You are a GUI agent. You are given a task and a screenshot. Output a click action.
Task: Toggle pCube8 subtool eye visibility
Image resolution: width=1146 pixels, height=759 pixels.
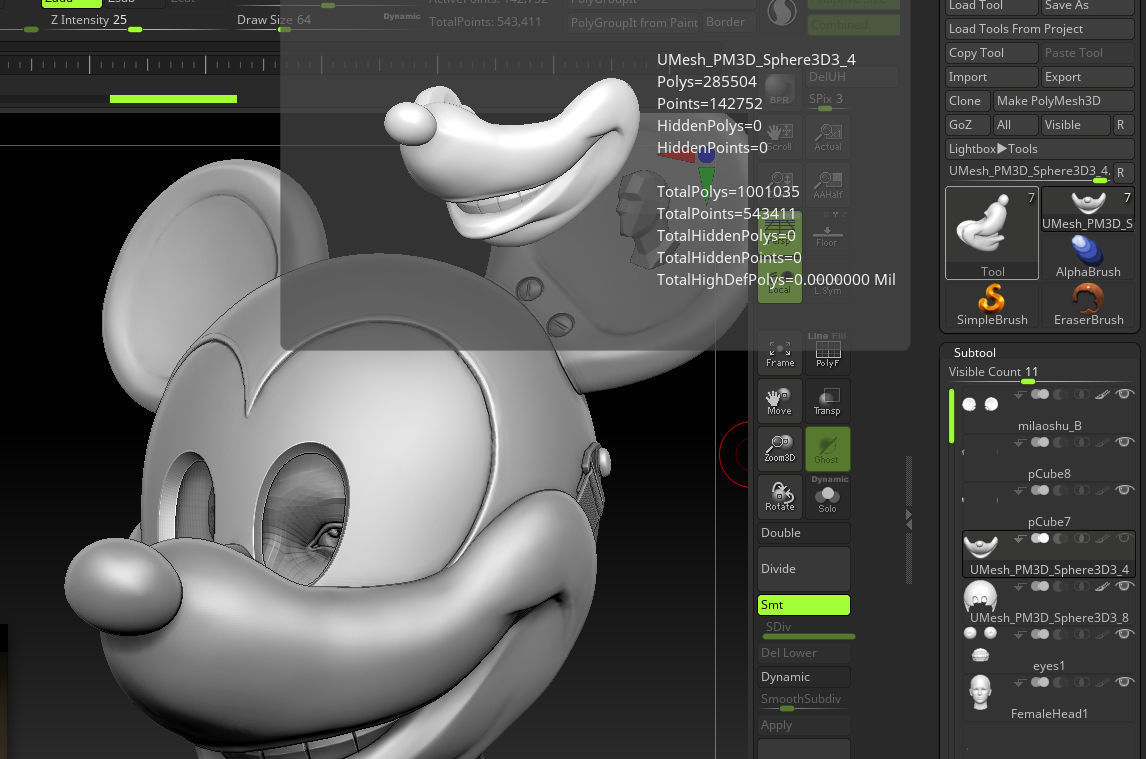point(1125,442)
